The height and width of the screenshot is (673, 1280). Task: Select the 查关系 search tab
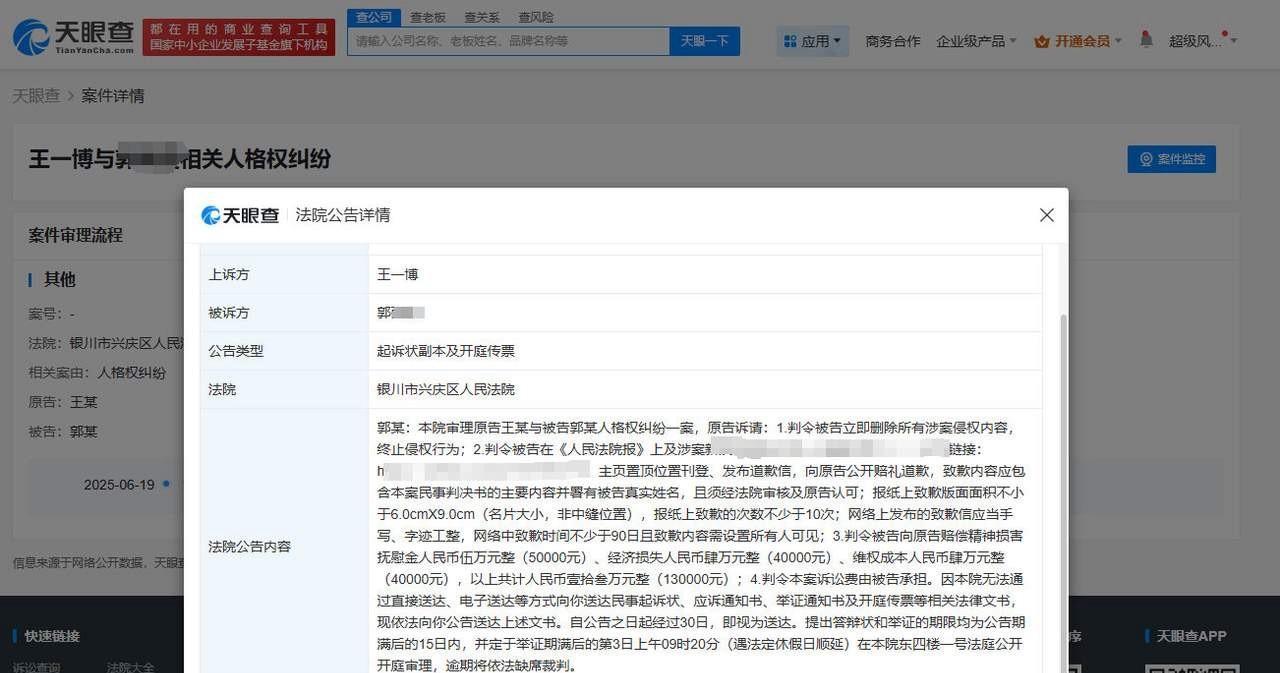[x=482, y=17]
